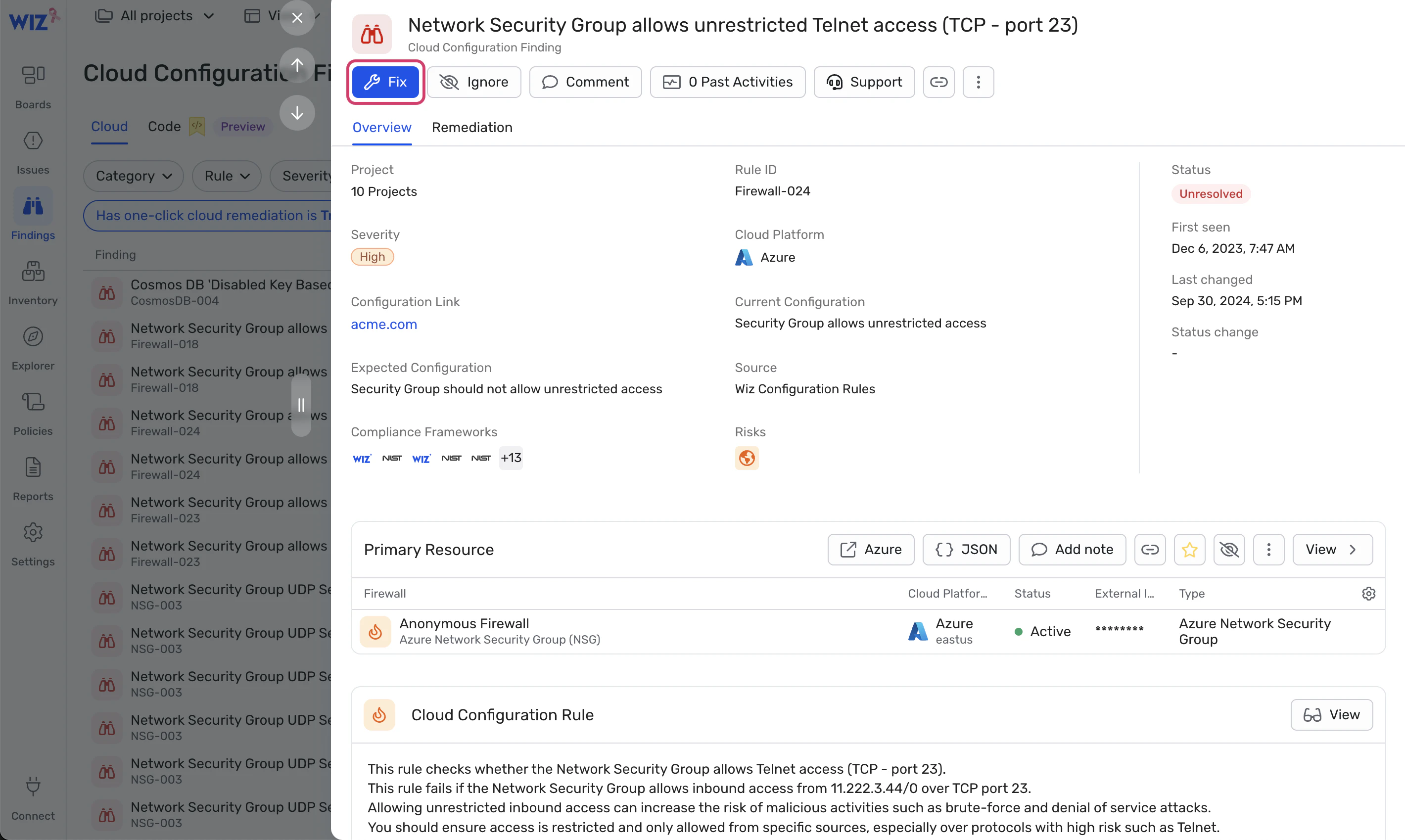Click the masked External ID value
The image size is (1405, 840).
(1119, 631)
